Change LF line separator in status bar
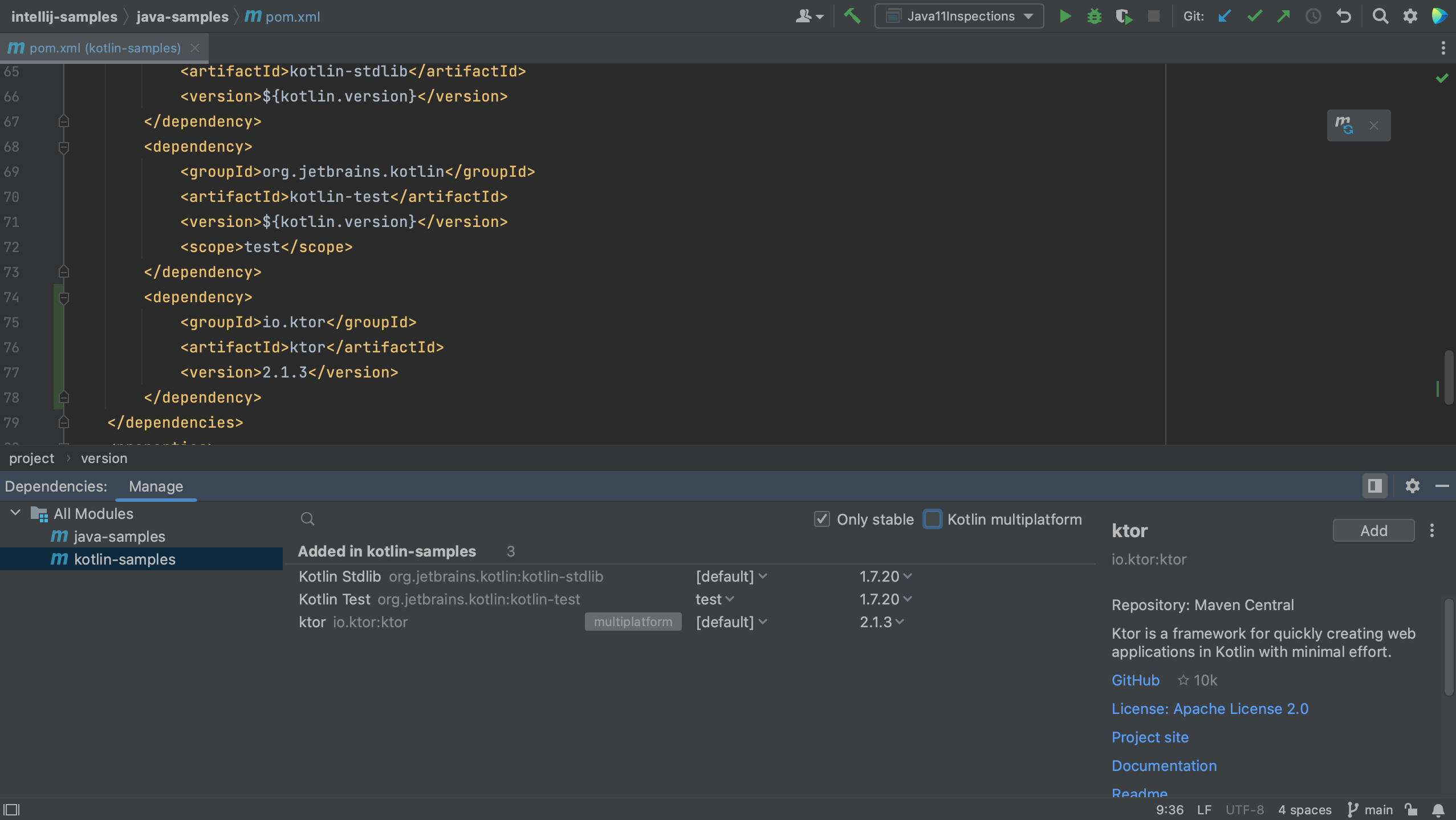This screenshot has height=820, width=1456. (1204, 810)
